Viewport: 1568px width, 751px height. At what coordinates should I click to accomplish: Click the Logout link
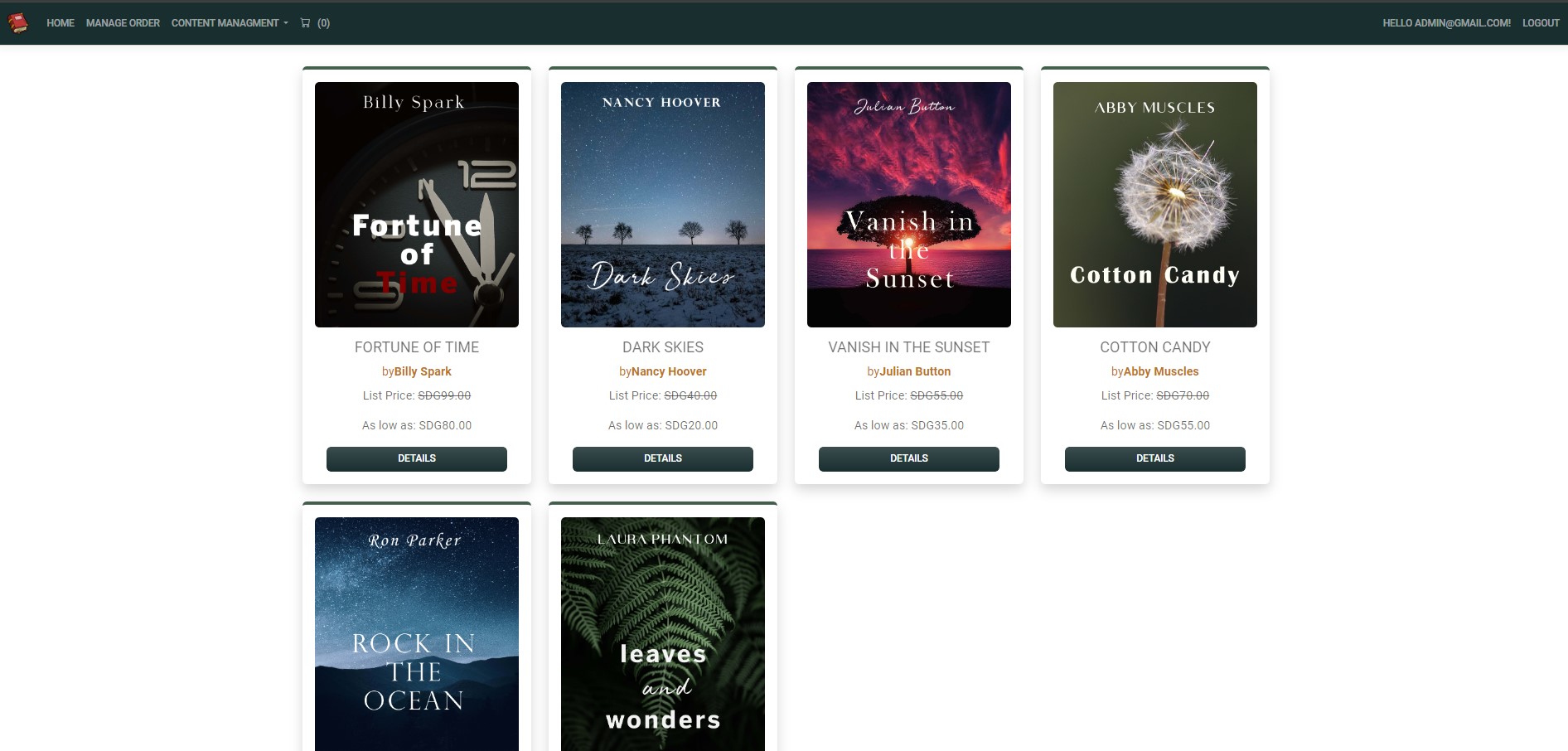click(x=1540, y=23)
